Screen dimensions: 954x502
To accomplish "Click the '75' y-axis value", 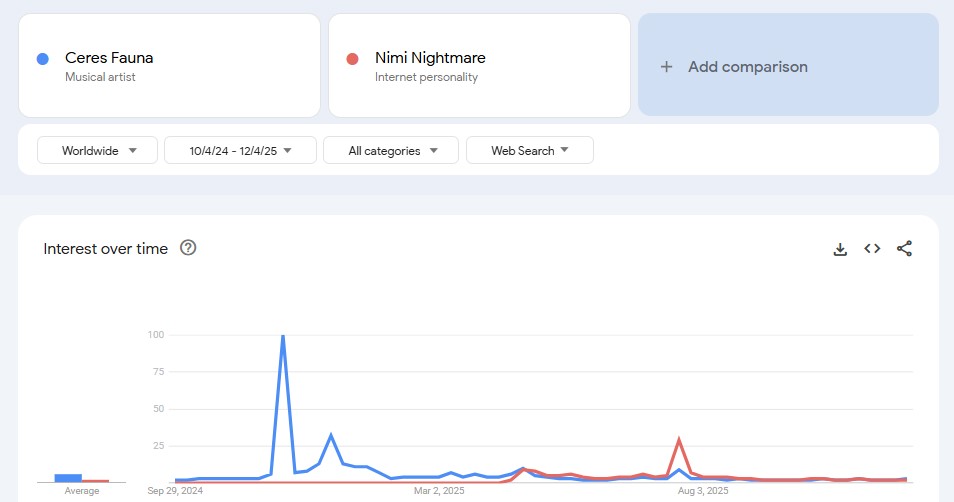I will (159, 372).
